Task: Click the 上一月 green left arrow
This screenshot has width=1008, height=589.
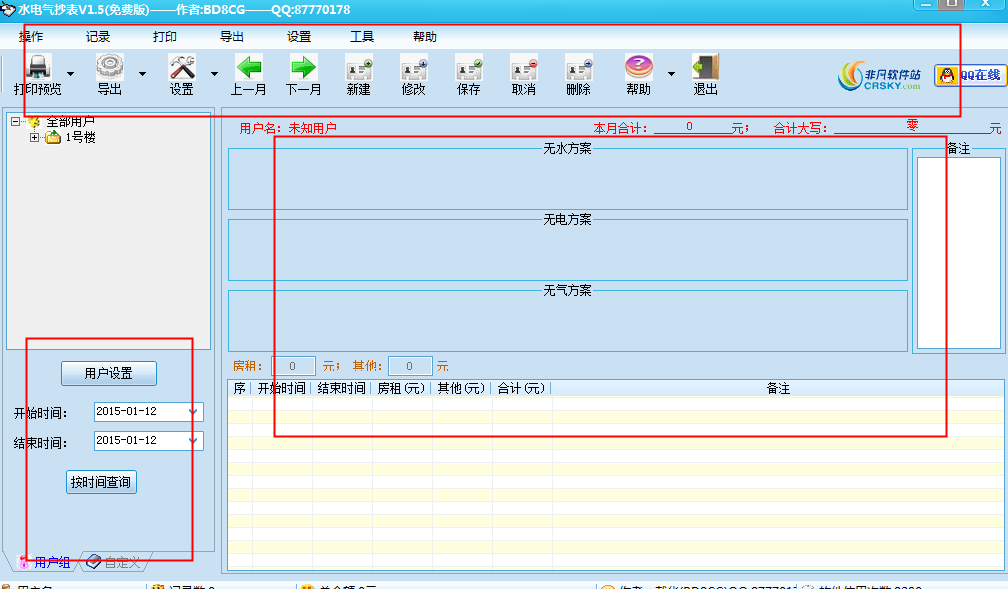Action: pos(249,69)
